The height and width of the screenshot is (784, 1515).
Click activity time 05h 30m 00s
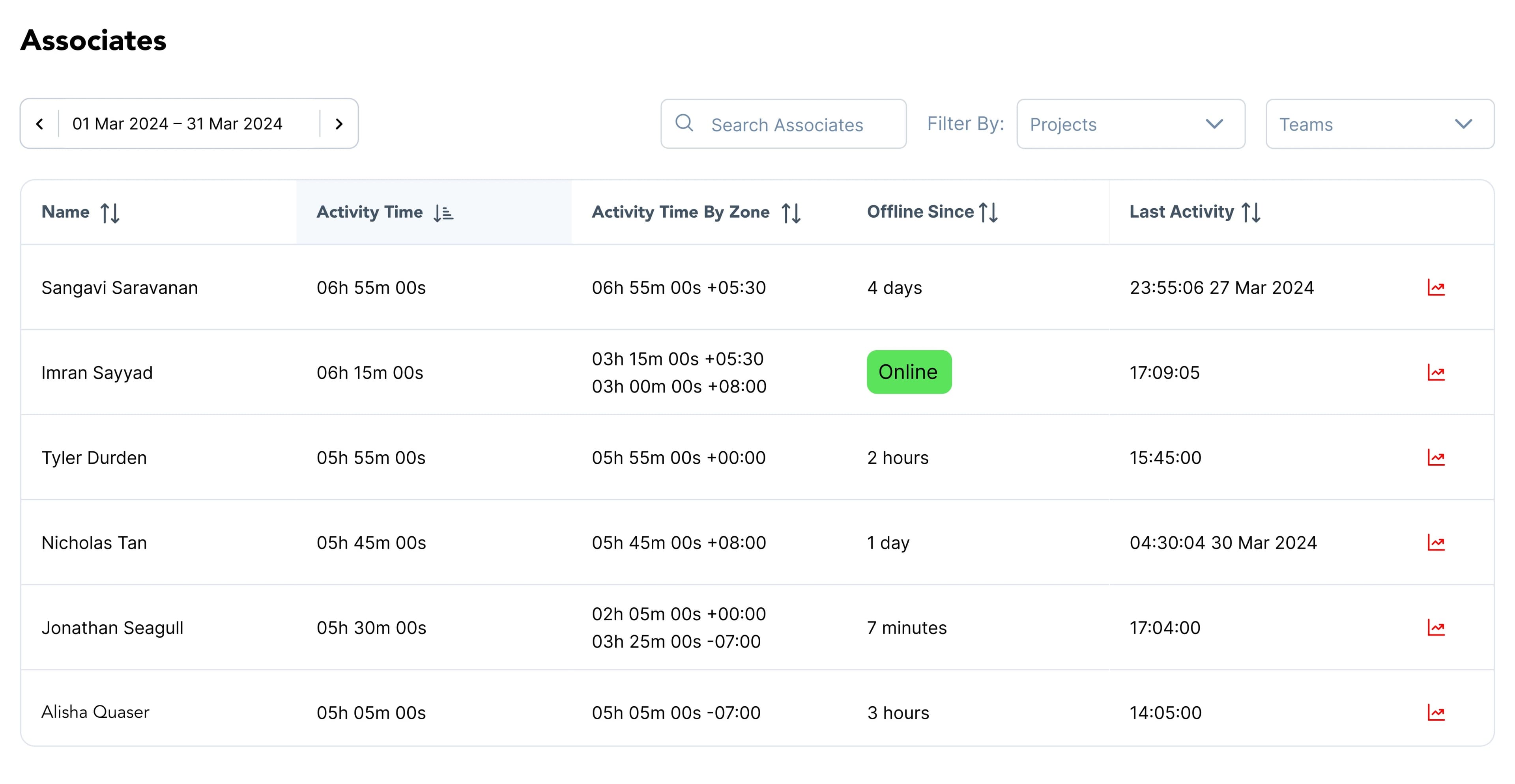[371, 628]
